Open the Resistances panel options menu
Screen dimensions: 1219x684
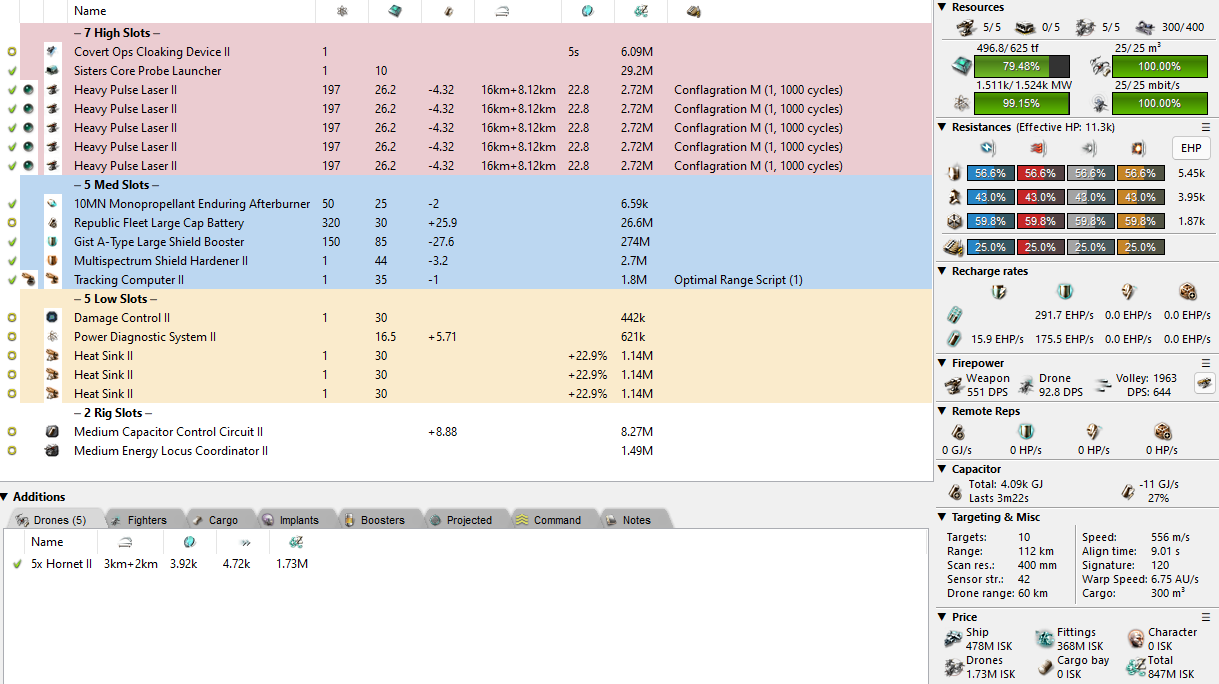(1206, 127)
